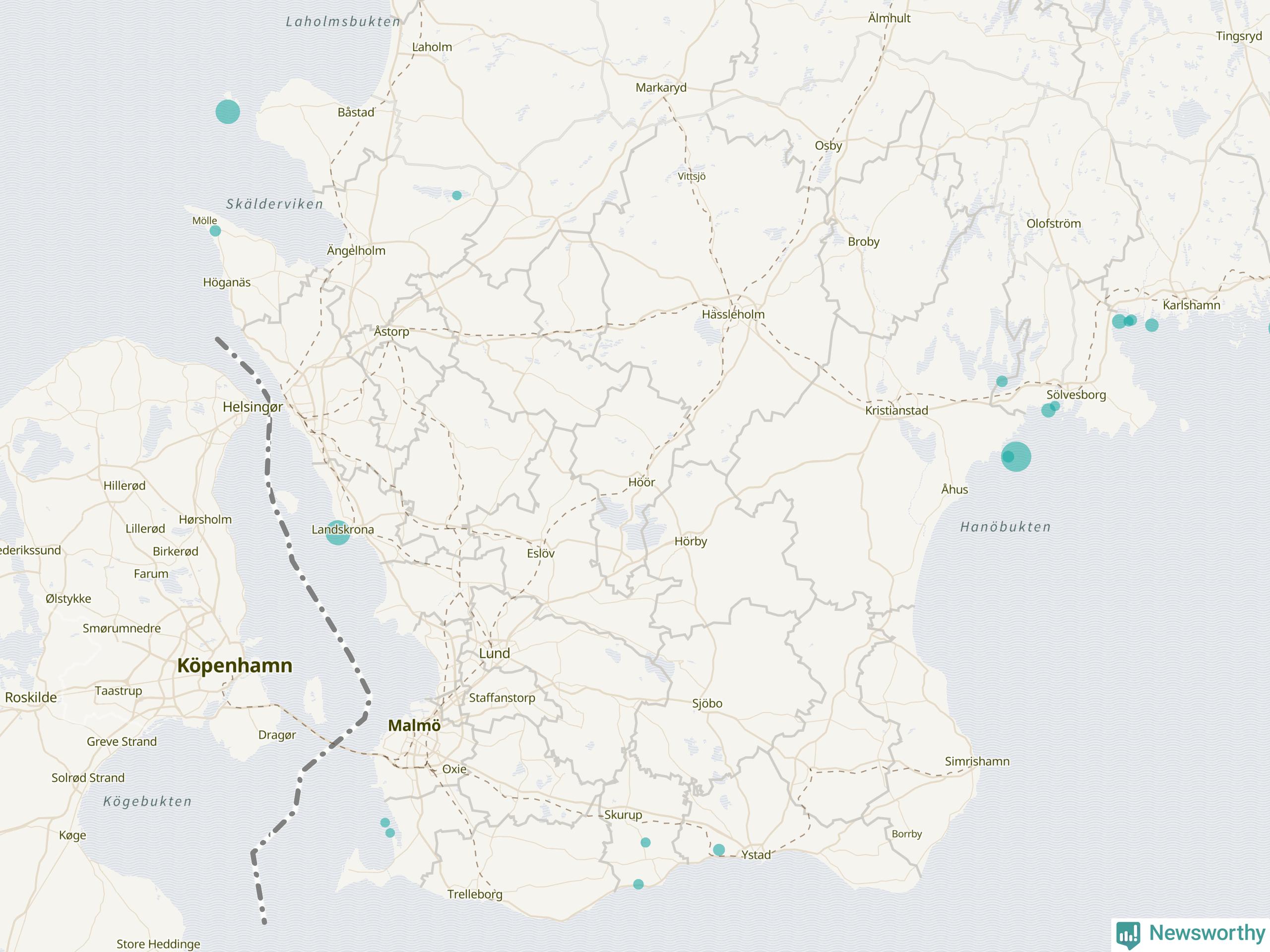Click the leftmost teal marker west of Karlshamn

click(1120, 321)
